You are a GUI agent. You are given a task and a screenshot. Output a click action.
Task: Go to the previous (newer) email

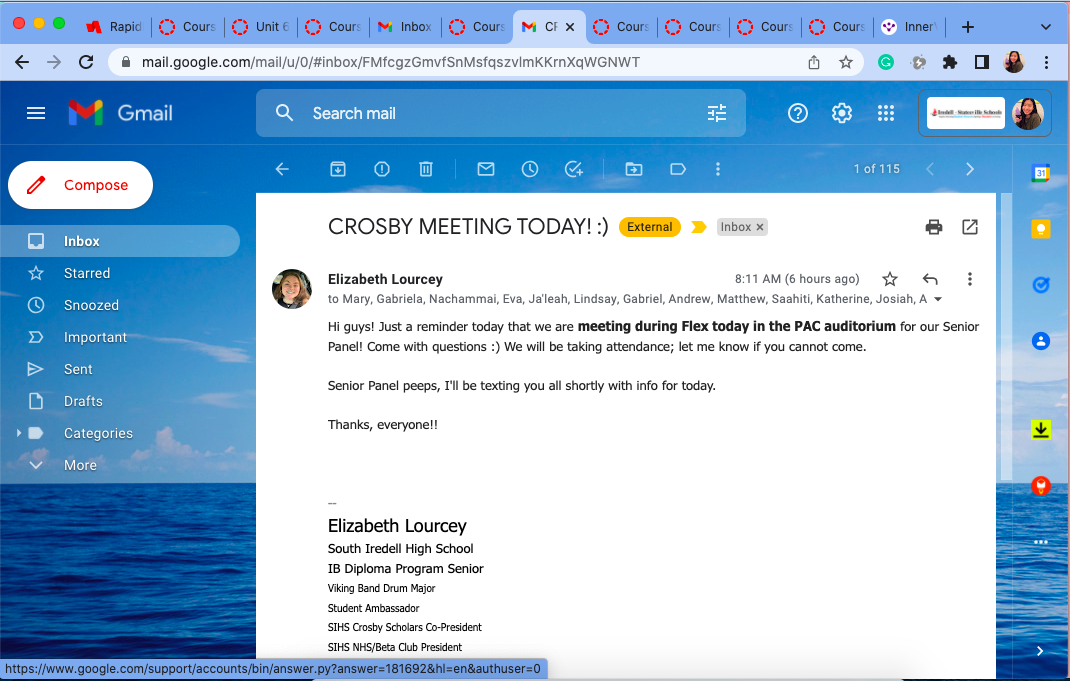click(929, 169)
